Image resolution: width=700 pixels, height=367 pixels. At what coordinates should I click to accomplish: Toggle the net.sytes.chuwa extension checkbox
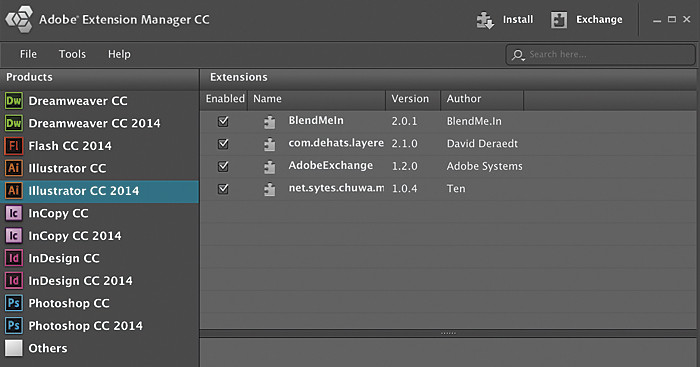tap(223, 188)
